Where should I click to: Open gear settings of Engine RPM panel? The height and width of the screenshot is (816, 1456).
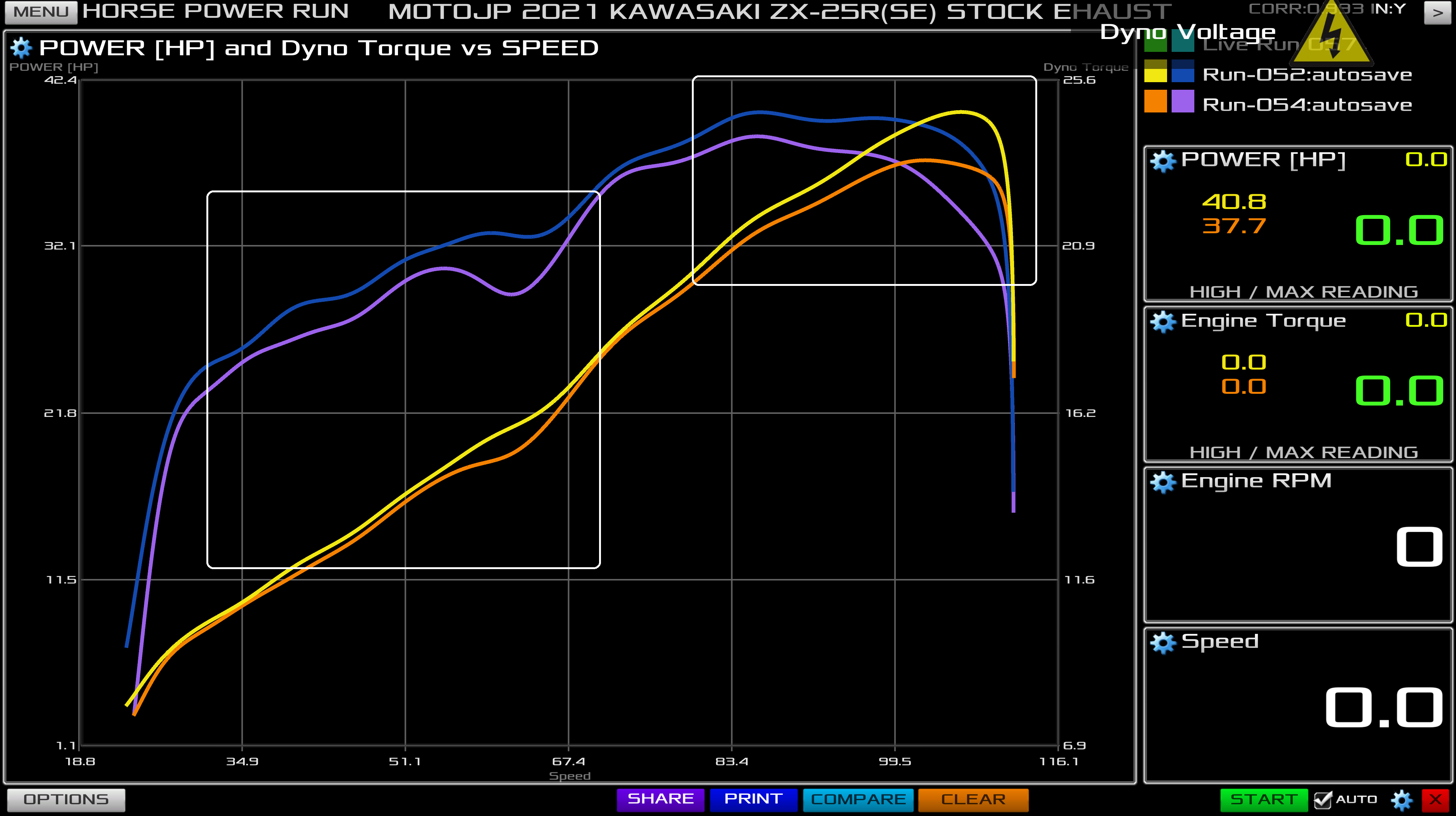click(1163, 482)
